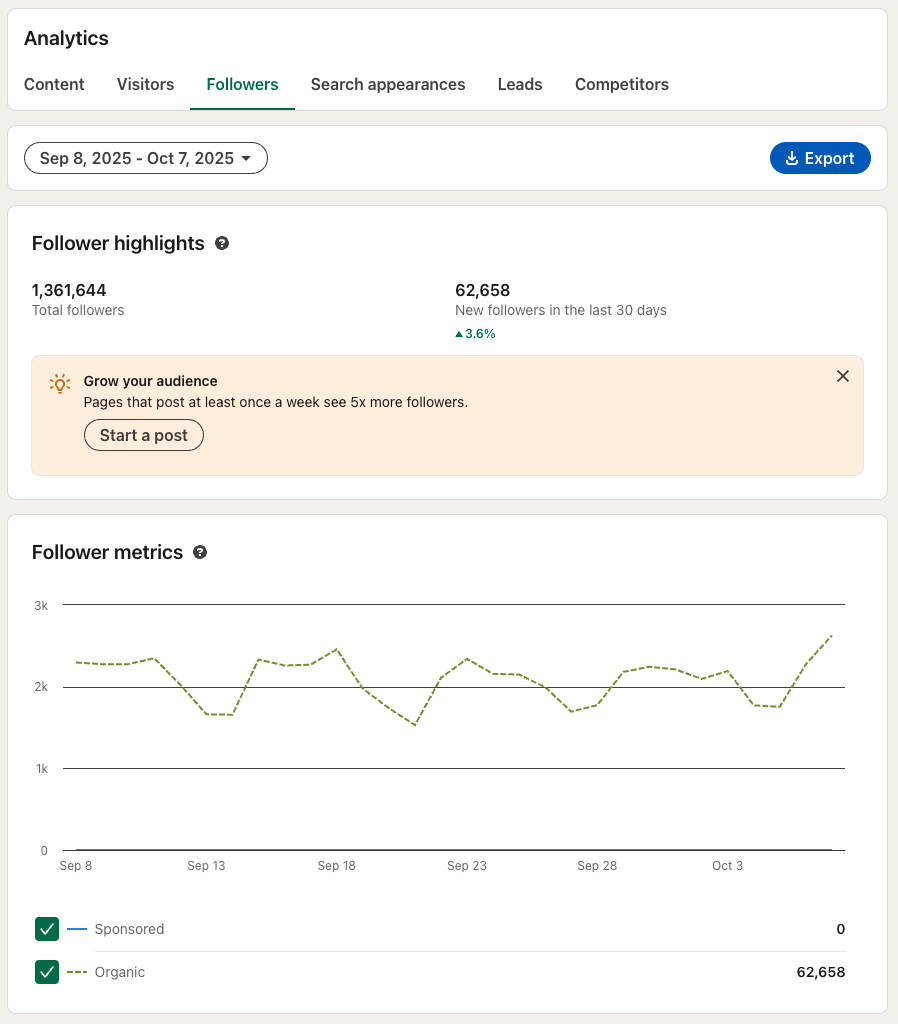Image resolution: width=898 pixels, height=1024 pixels.
Task: Open Follower highlights help icon
Action: (222, 243)
